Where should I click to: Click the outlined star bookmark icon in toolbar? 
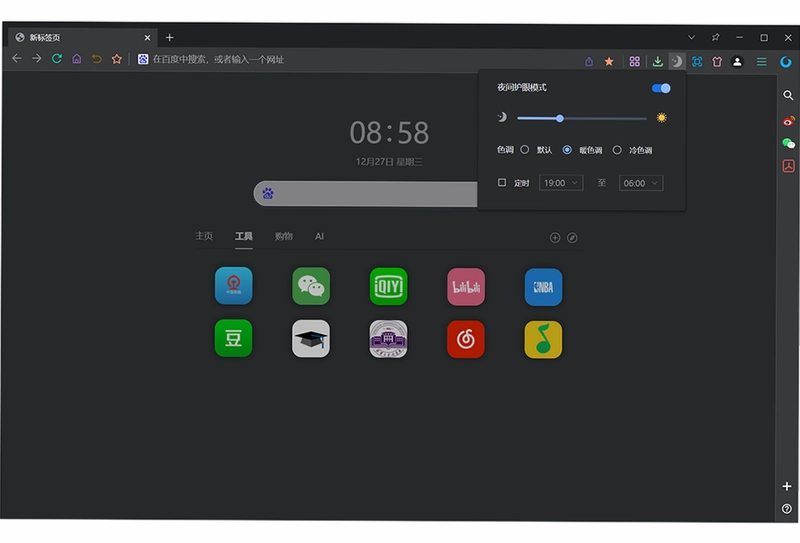[117, 59]
